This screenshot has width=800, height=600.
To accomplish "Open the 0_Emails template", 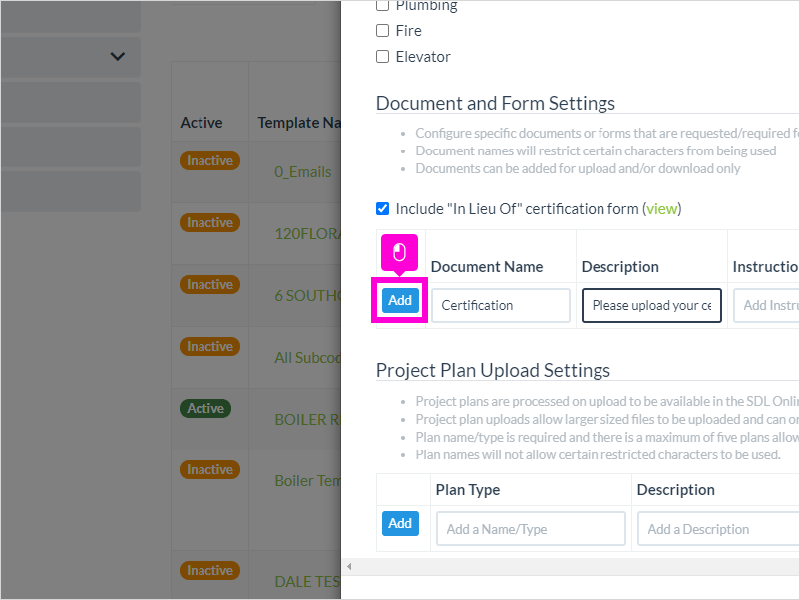I will (x=303, y=172).
